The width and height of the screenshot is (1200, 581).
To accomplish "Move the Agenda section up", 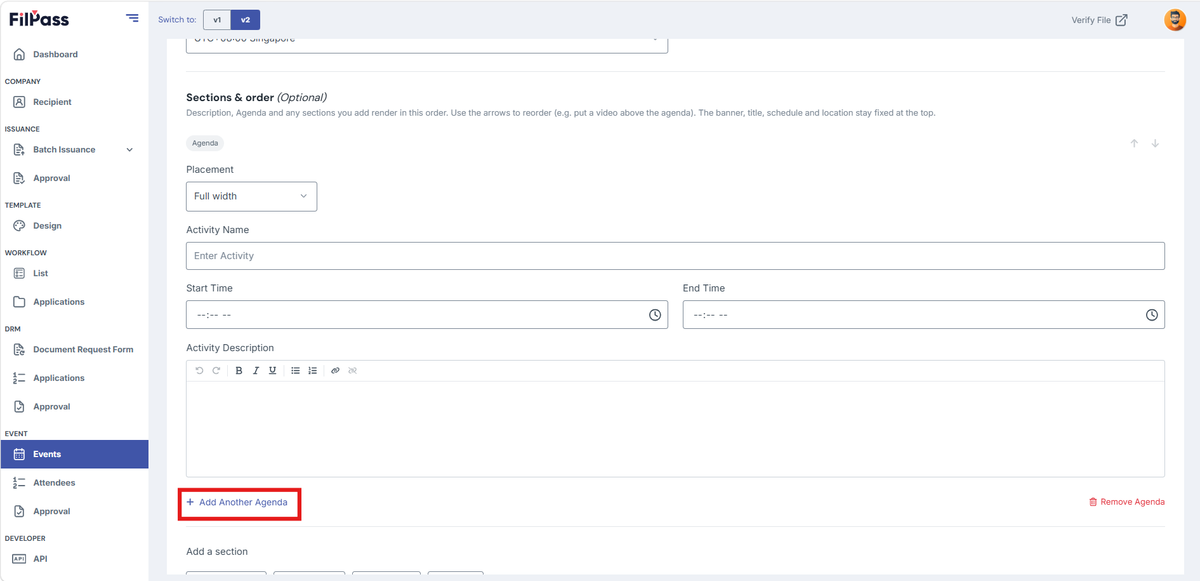I will tap(1134, 144).
